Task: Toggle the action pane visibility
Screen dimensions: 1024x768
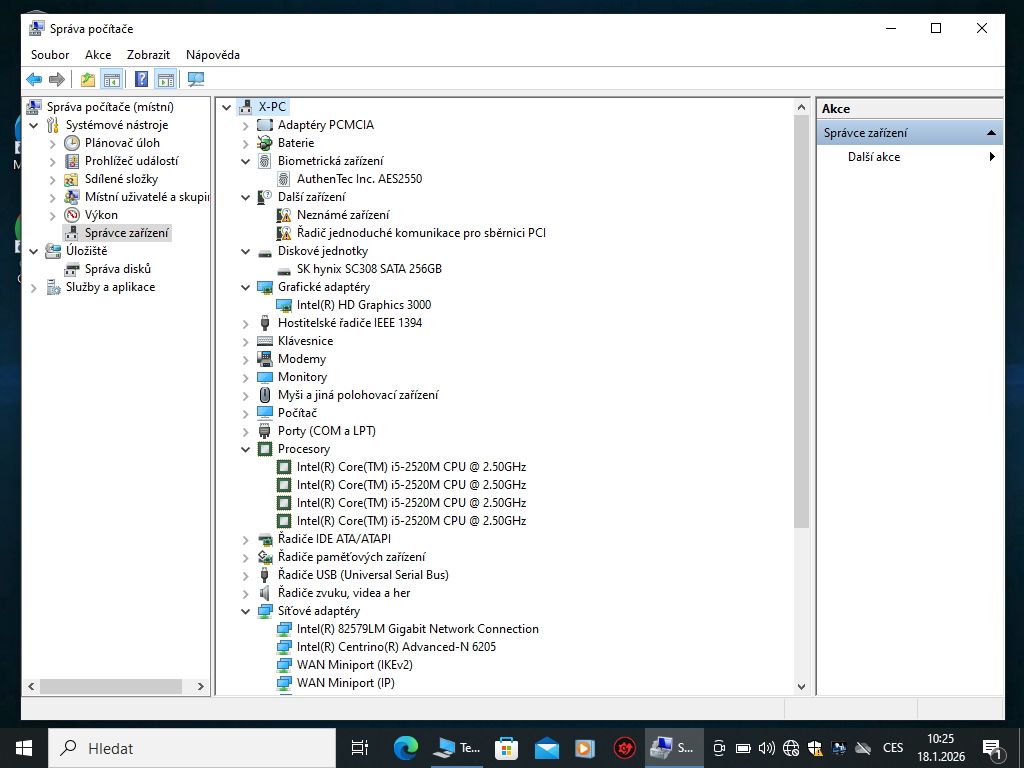Action: tap(164, 78)
